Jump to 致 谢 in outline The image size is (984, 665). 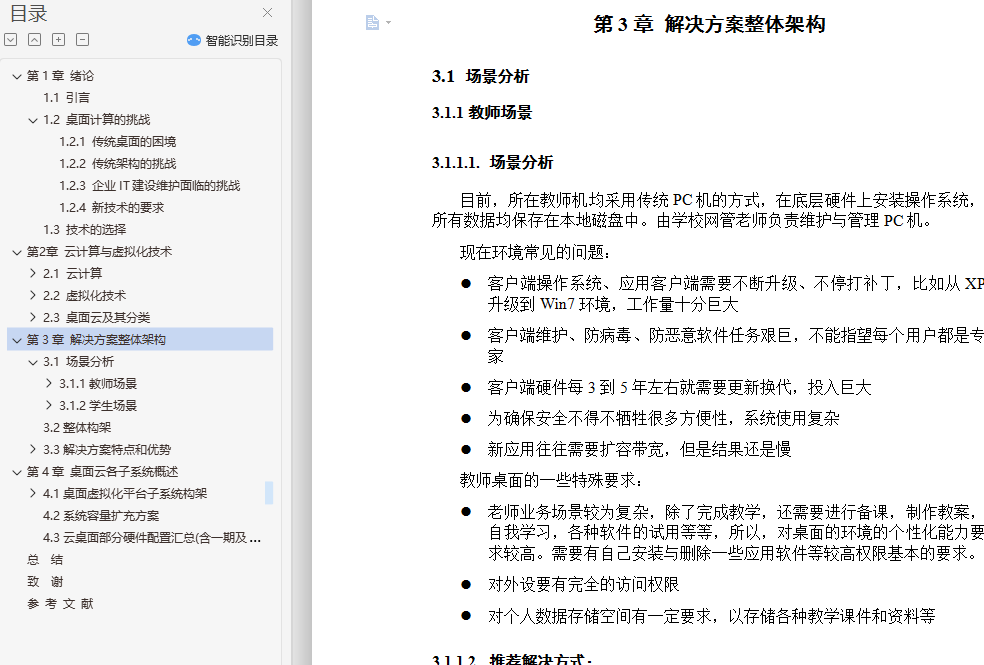45,582
